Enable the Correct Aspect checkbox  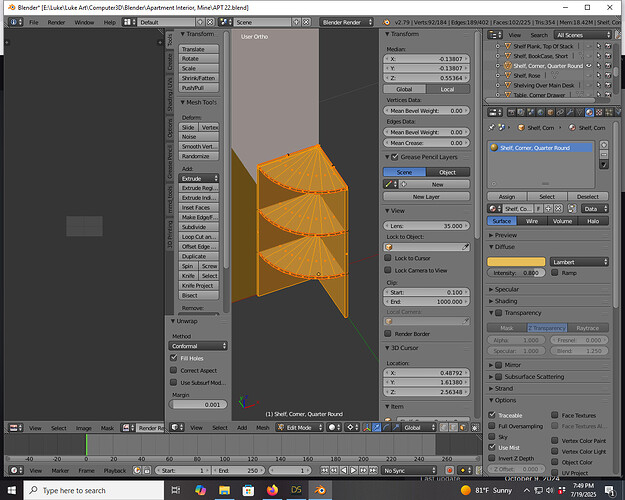point(173,370)
